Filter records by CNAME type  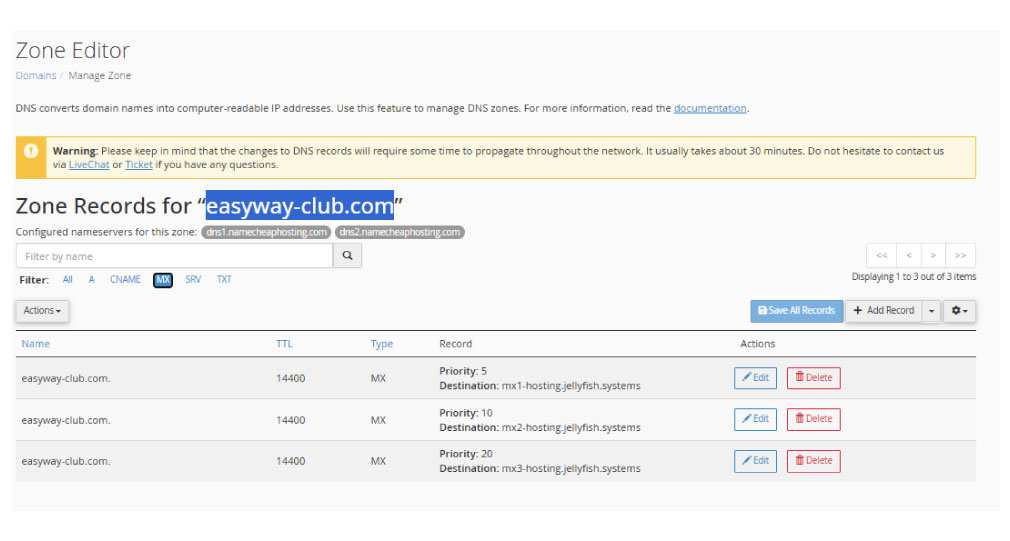pos(125,280)
